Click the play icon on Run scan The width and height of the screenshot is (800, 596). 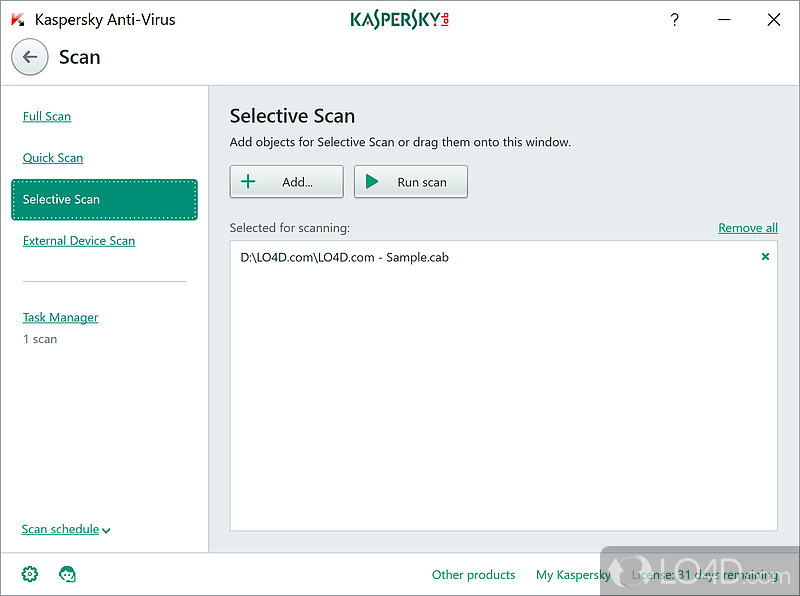coord(372,182)
